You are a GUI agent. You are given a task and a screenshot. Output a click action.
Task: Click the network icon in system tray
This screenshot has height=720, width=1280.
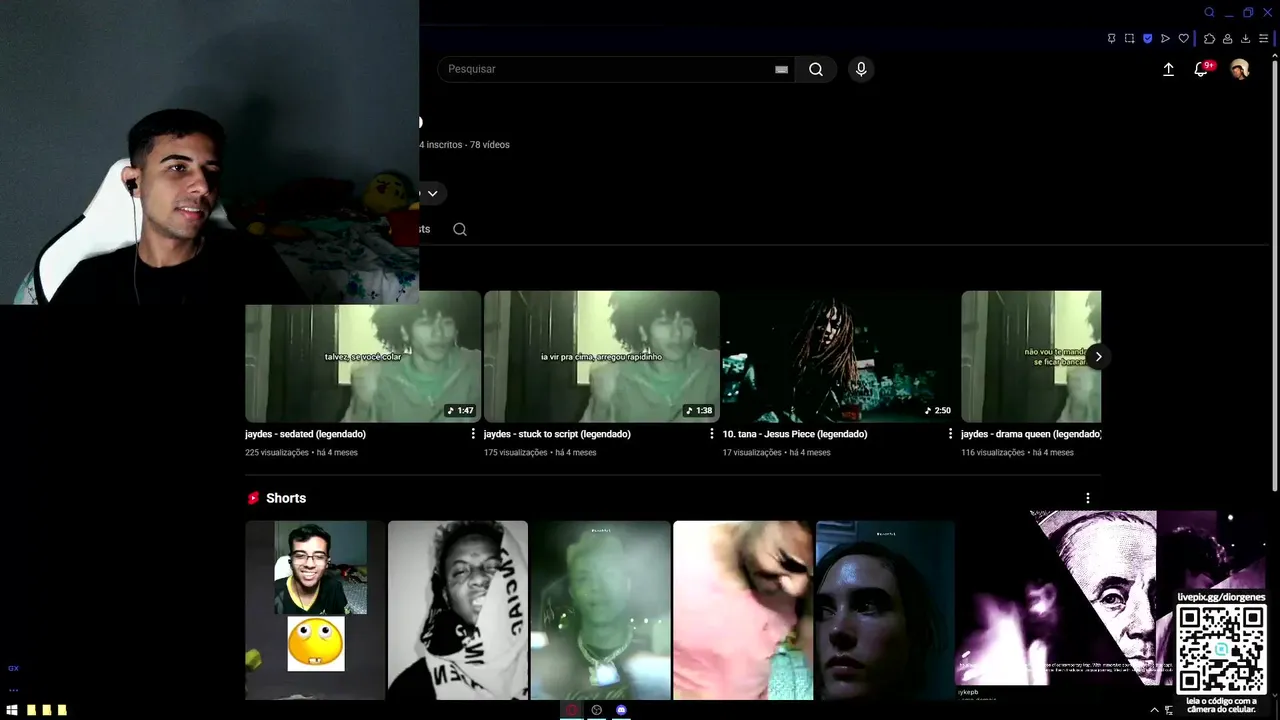[x=1169, y=710]
